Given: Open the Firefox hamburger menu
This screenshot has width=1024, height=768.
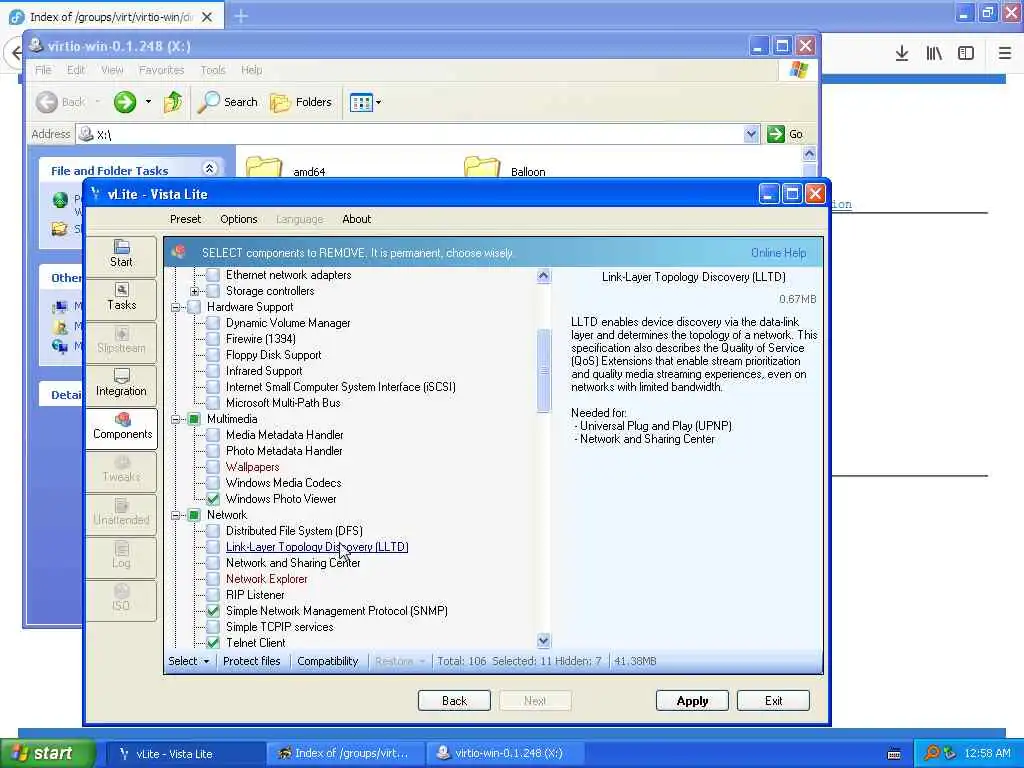Looking at the screenshot, I should [x=1004, y=53].
